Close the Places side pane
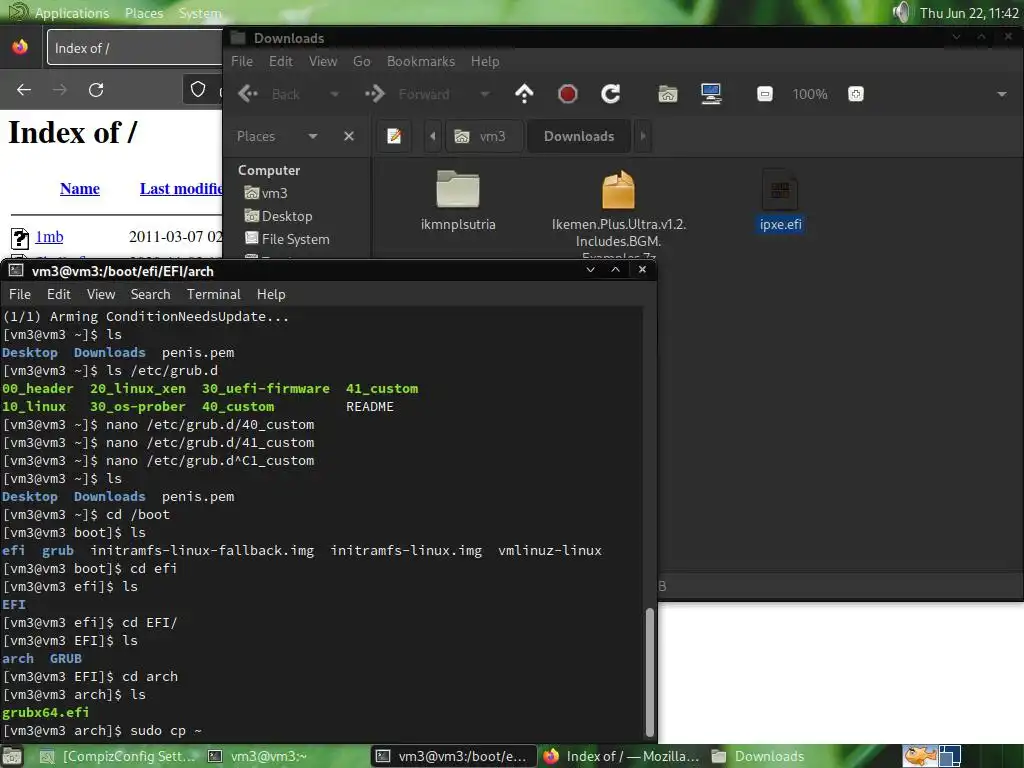1024x768 pixels. click(349, 136)
